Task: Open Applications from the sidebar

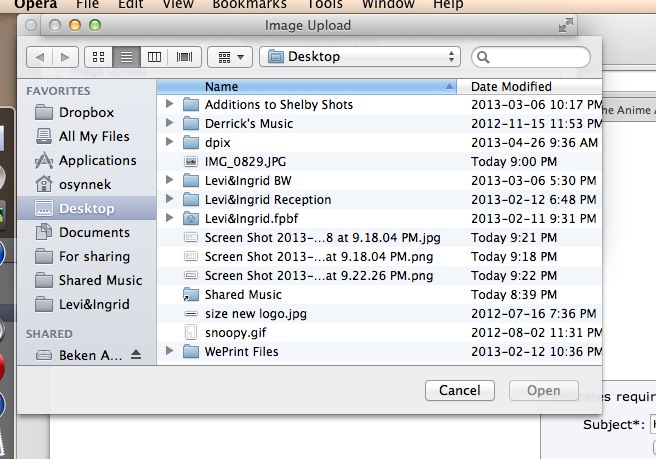Action: [87, 160]
